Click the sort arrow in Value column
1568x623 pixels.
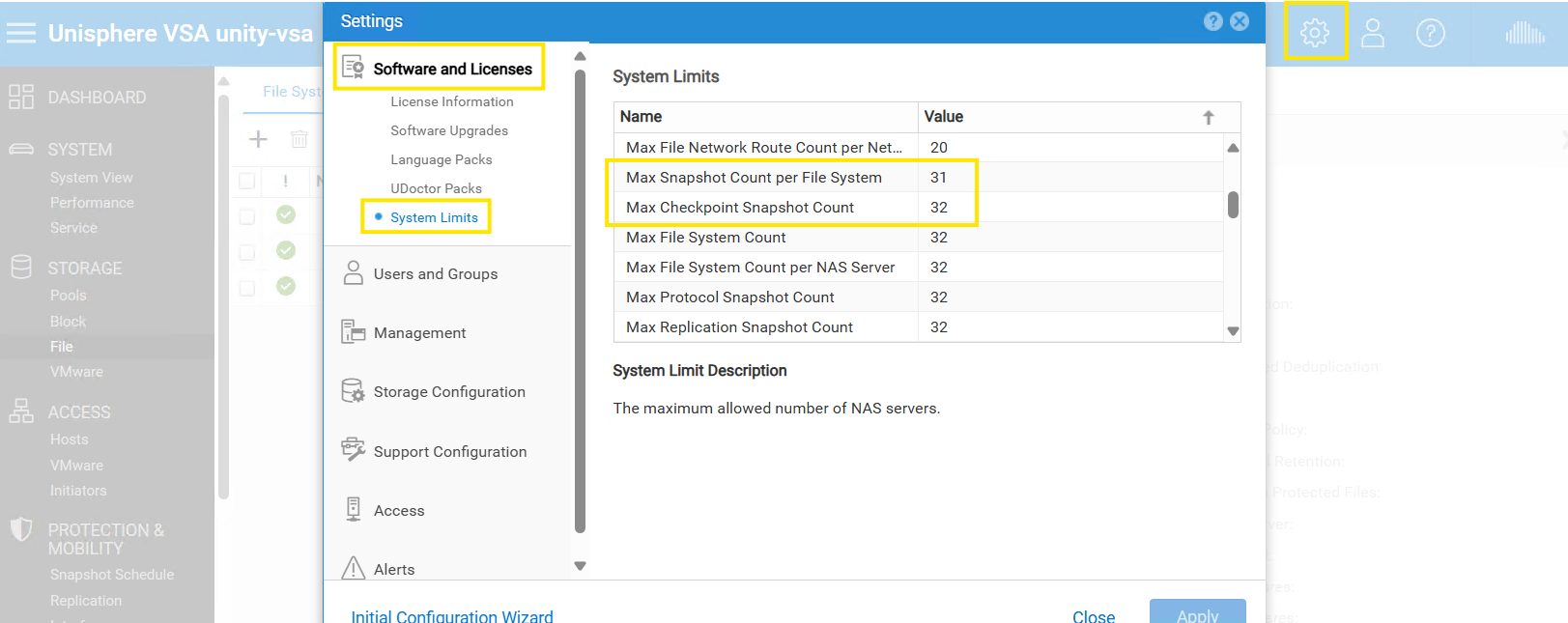(x=1209, y=117)
